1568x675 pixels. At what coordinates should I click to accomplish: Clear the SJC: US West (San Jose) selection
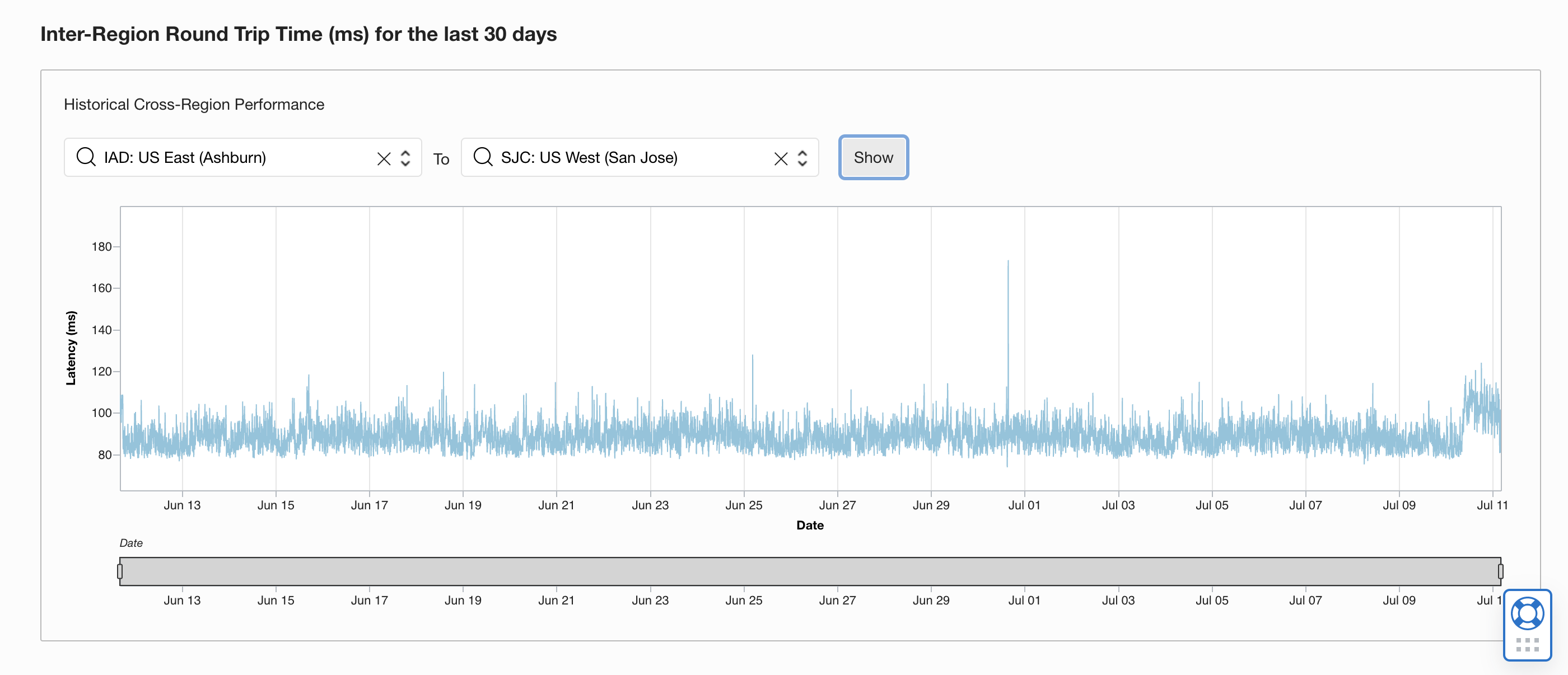781,158
